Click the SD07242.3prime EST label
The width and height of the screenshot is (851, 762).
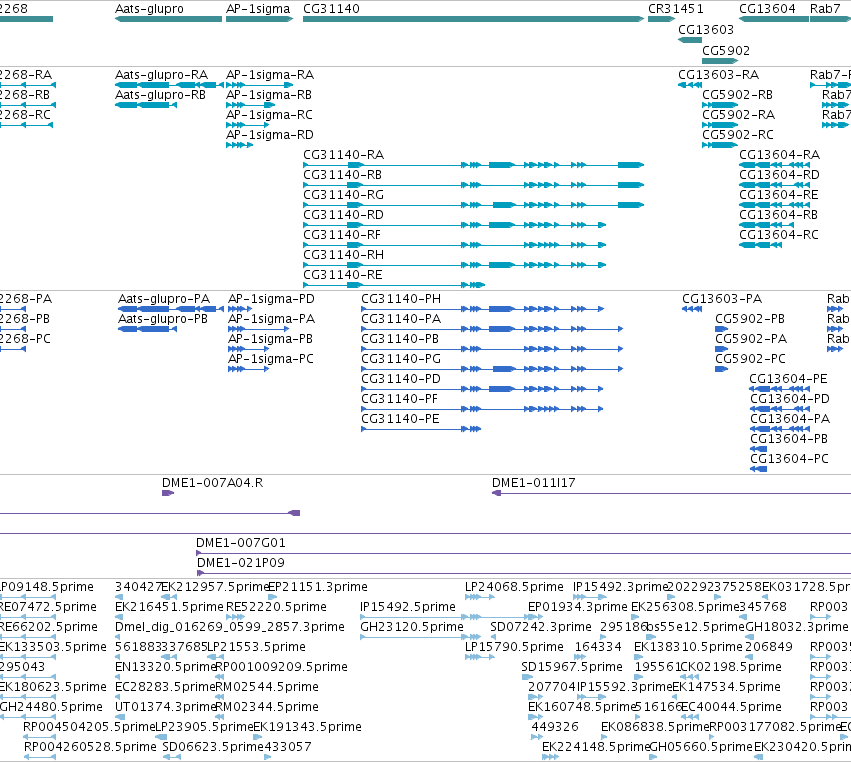541,627
